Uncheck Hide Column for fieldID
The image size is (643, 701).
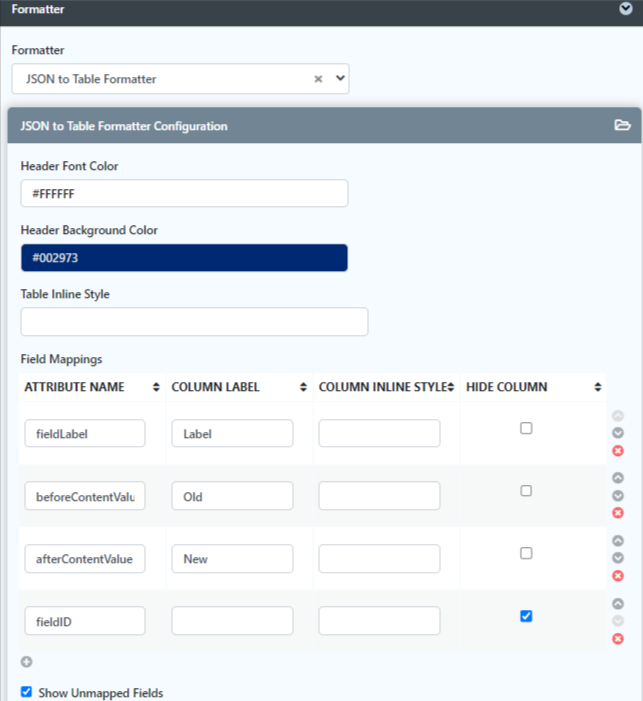click(526, 616)
